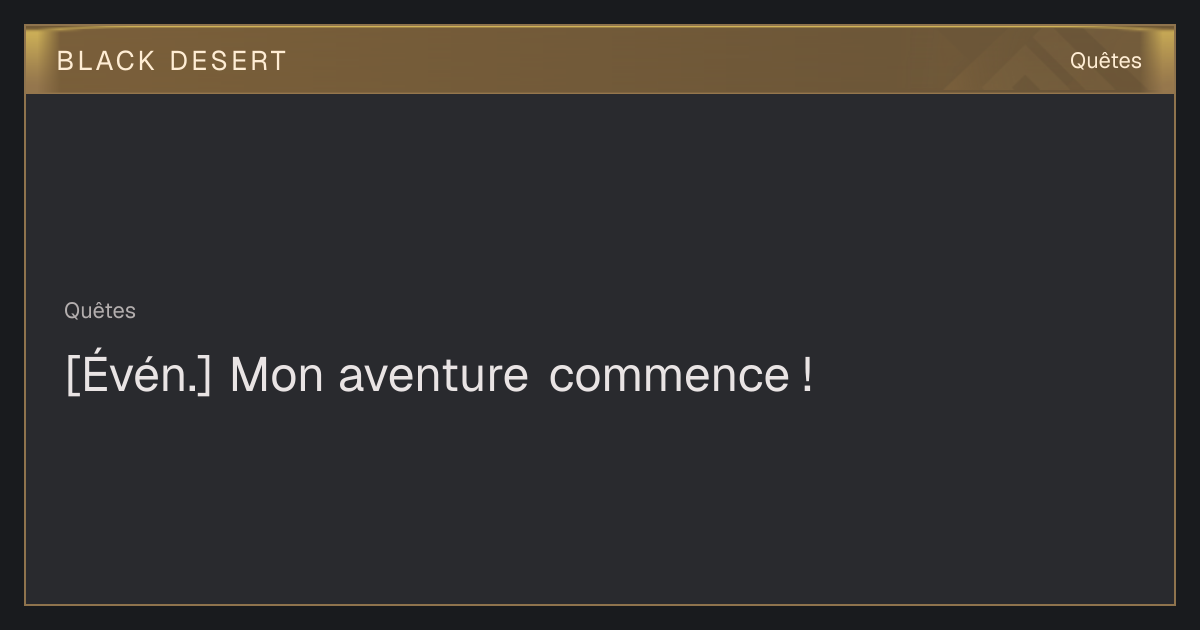The width and height of the screenshot is (1200, 630).
Task: Click the closing bracket after Évén.
Action: coord(205,376)
